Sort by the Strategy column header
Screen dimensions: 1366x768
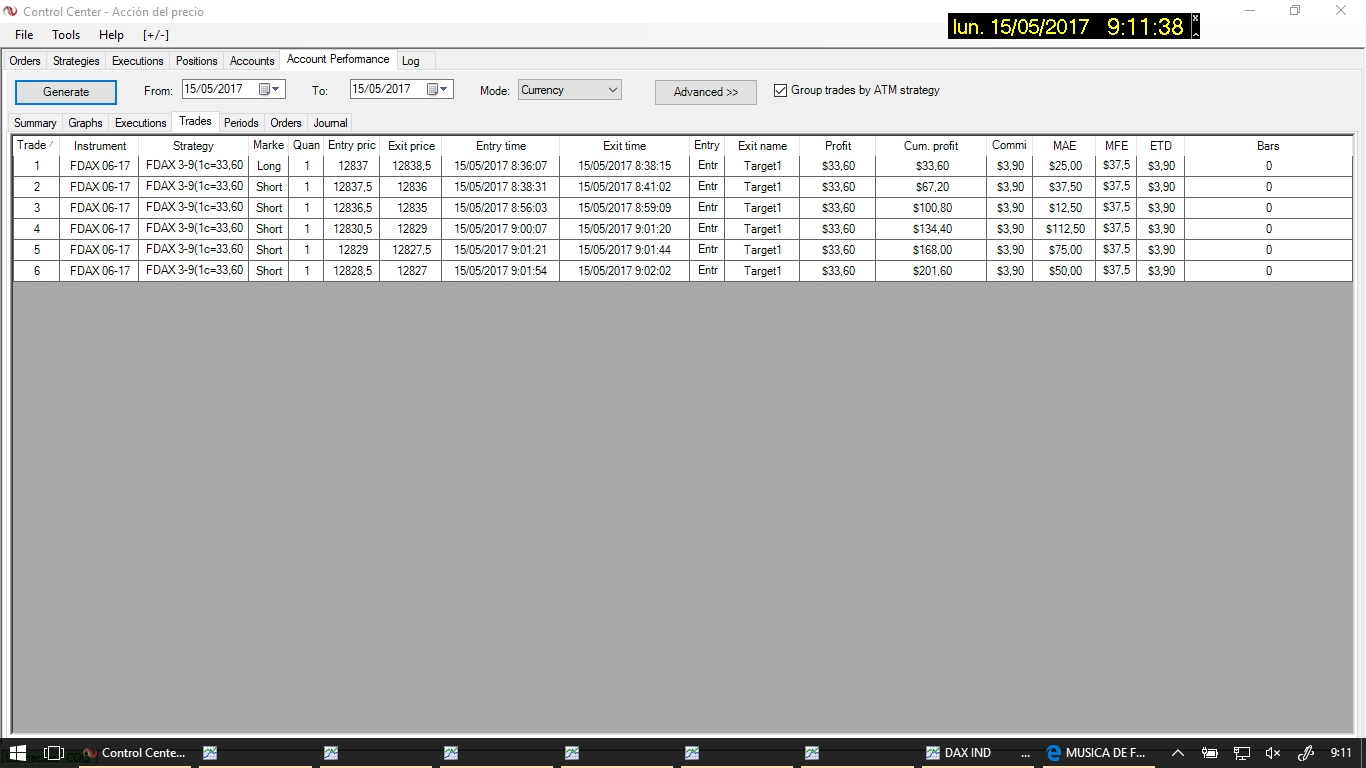(x=193, y=146)
